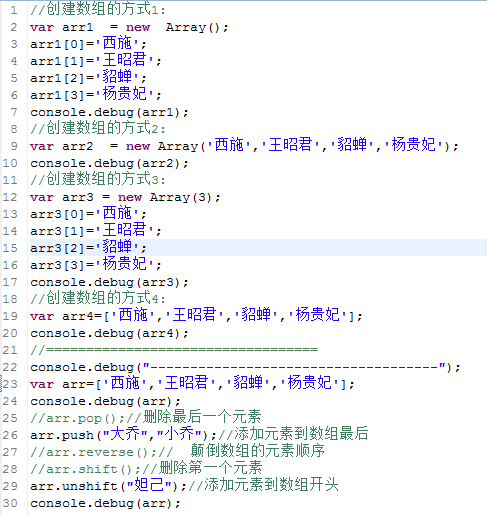Click comment '//创建数组的方式3:'
This screenshot has width=487, height=516.
(98, 179)
